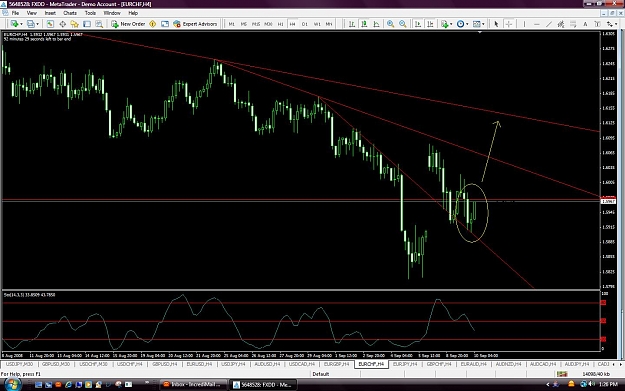Select the Text label A tool
The width and height of the screenshot is (625, 391).
(585, 24)
